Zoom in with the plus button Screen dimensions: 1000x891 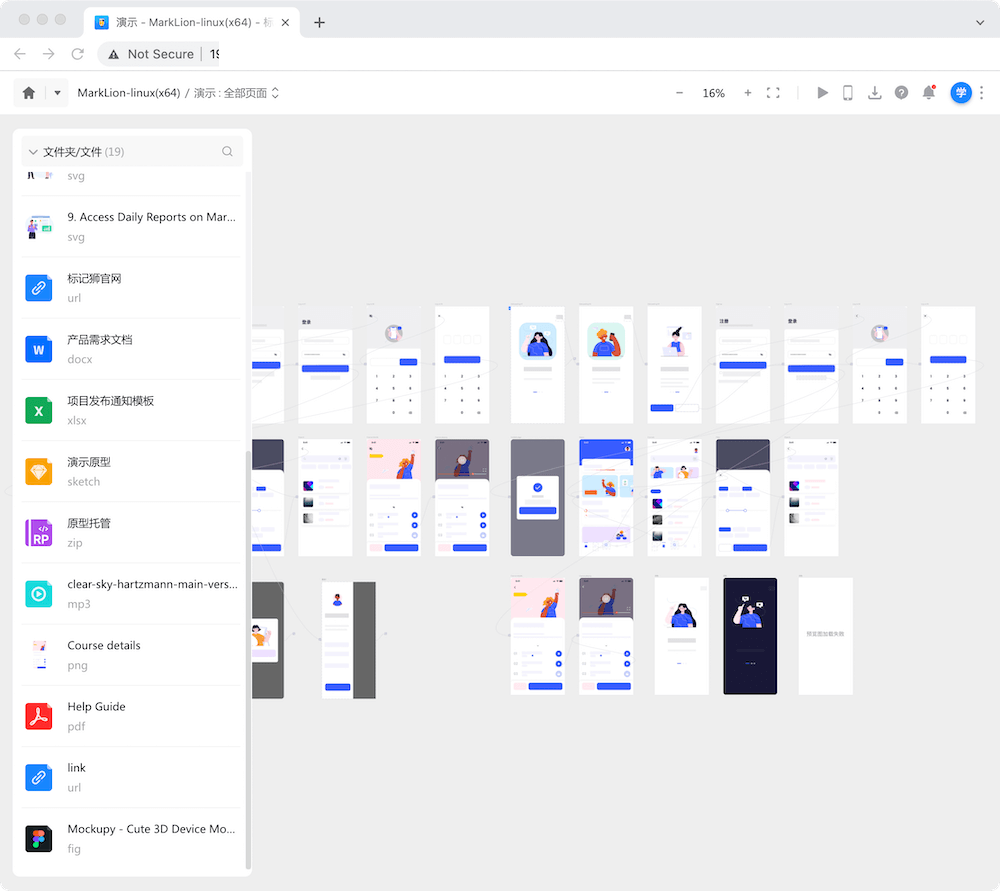click(x=748, y=93)
